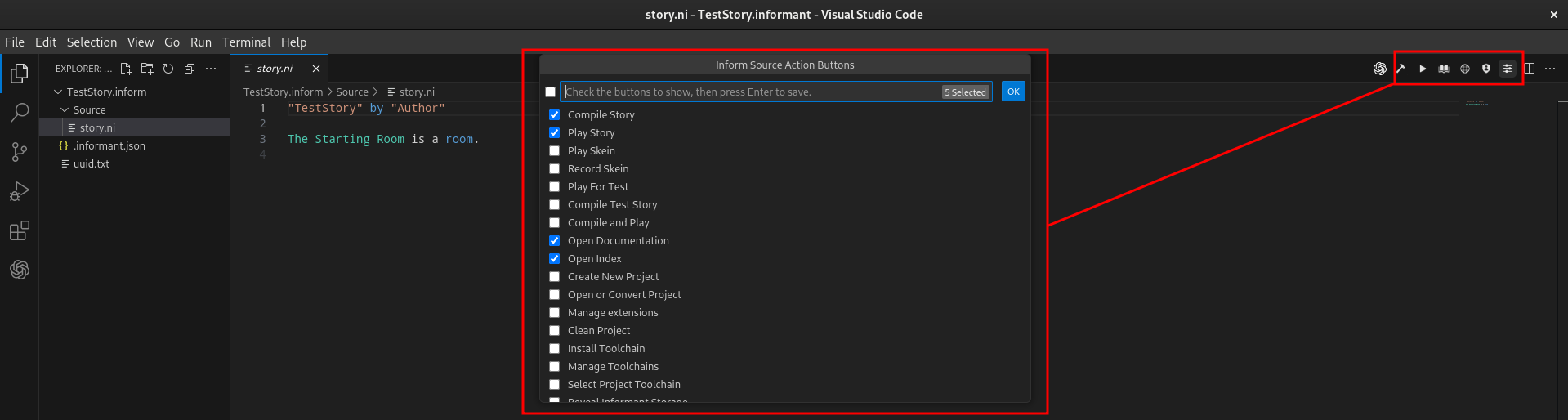Open the File menu
Screen dimensions: 1568x420
tap(15, 42)
